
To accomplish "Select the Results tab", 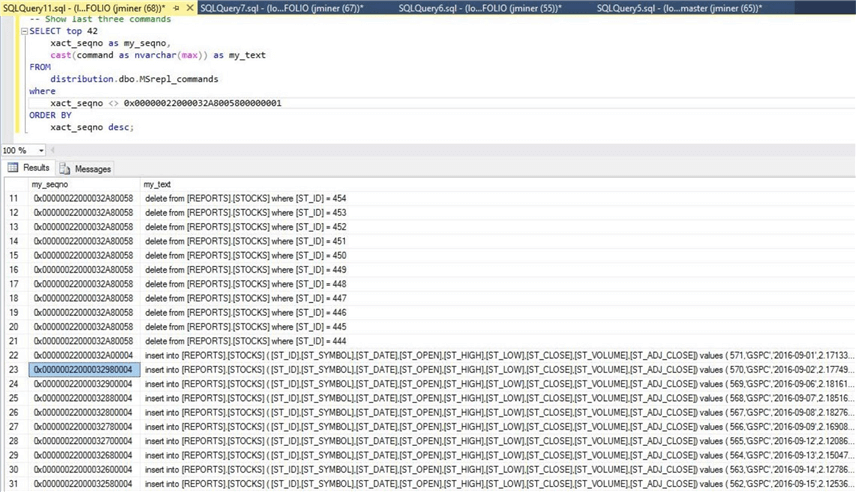I will click(36, 168).
